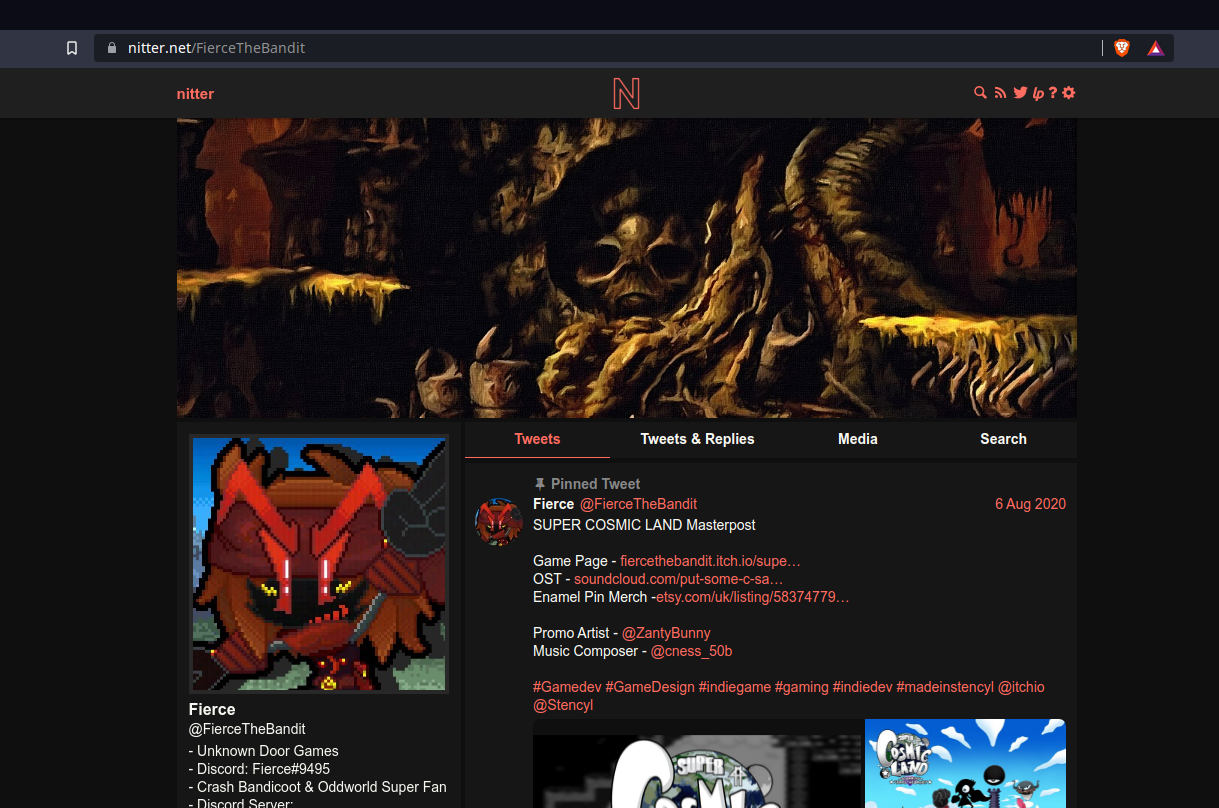Viewport: 1219px width, 808px height.
Task: Open the #GameDesign hashtag
Action: click(650, 687)
